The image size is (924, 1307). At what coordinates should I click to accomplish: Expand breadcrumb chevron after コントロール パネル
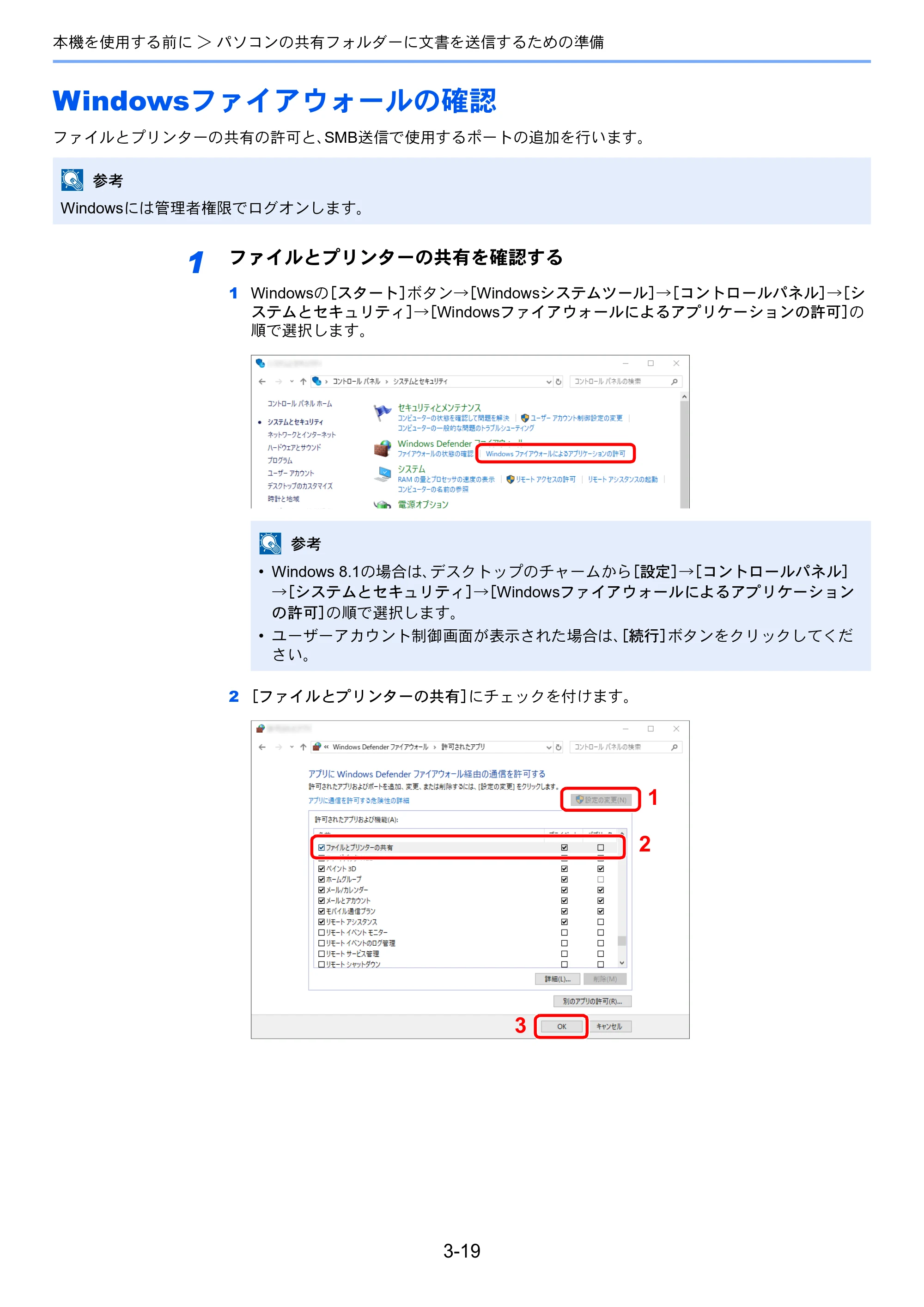coord(387,382)
